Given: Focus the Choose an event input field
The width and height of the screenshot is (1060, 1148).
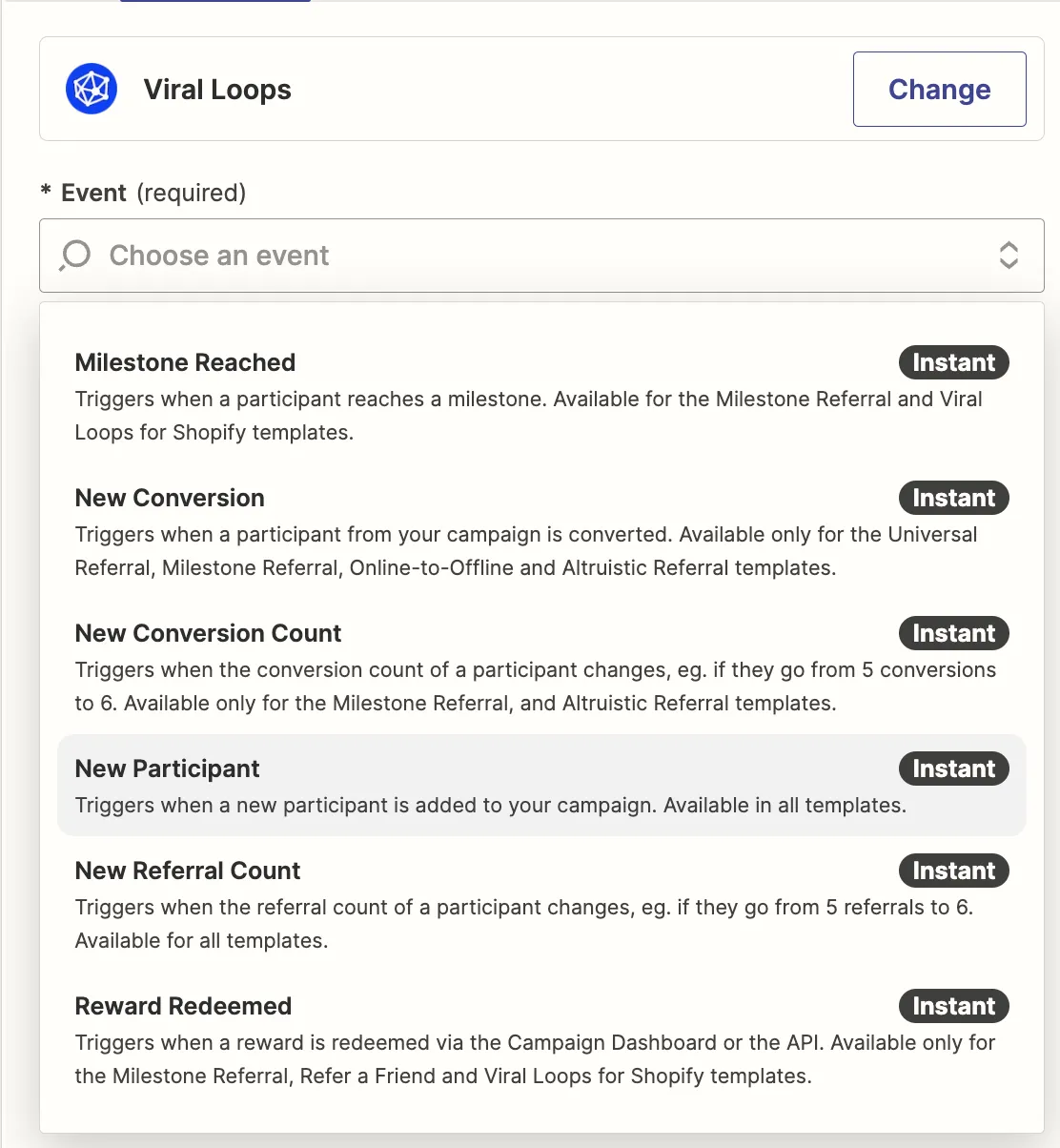Looking at the screenshot, I should pos(541,256).
